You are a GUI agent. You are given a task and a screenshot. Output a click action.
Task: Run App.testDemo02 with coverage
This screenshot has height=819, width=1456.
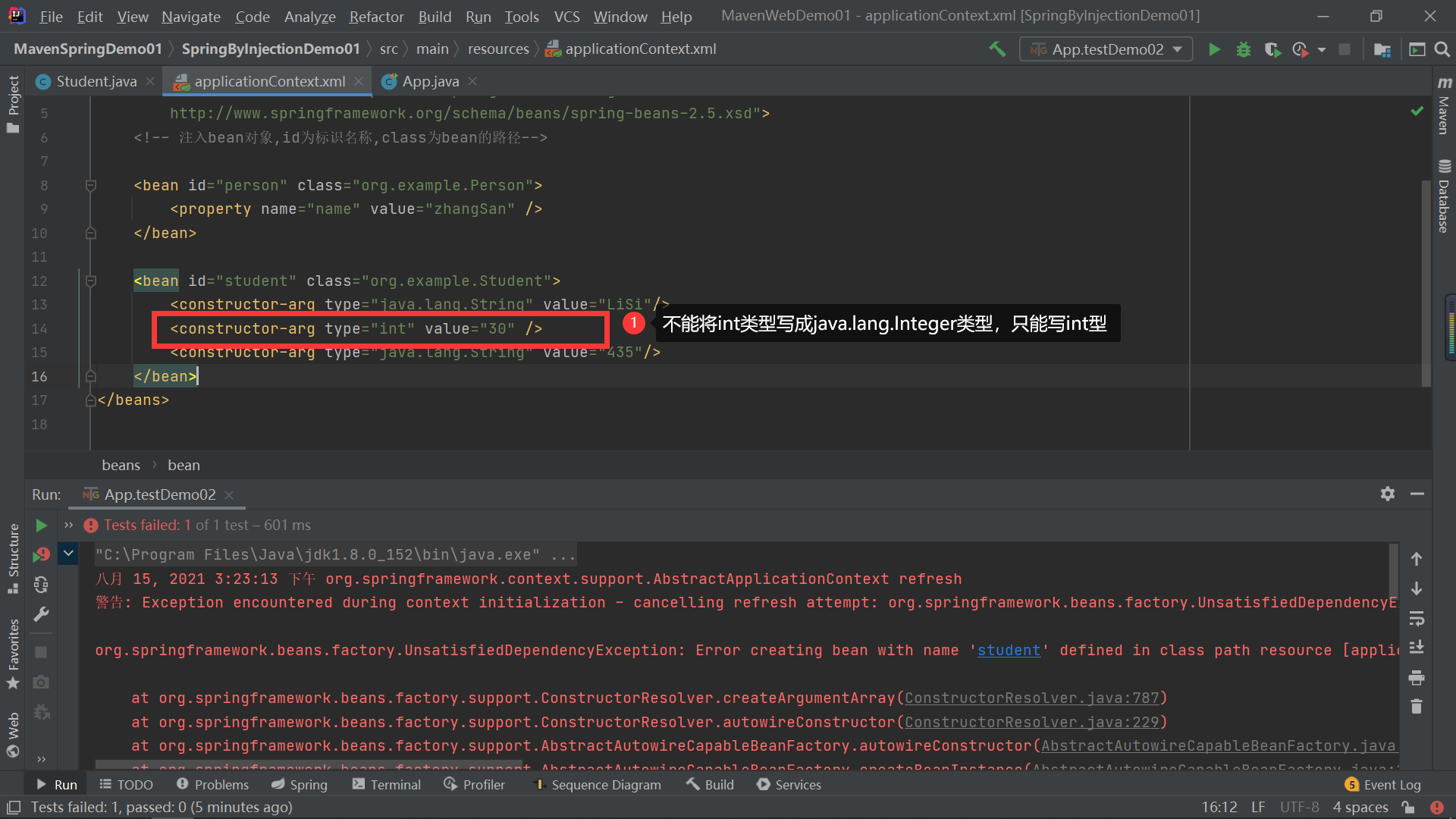[x=1272, y=49]
